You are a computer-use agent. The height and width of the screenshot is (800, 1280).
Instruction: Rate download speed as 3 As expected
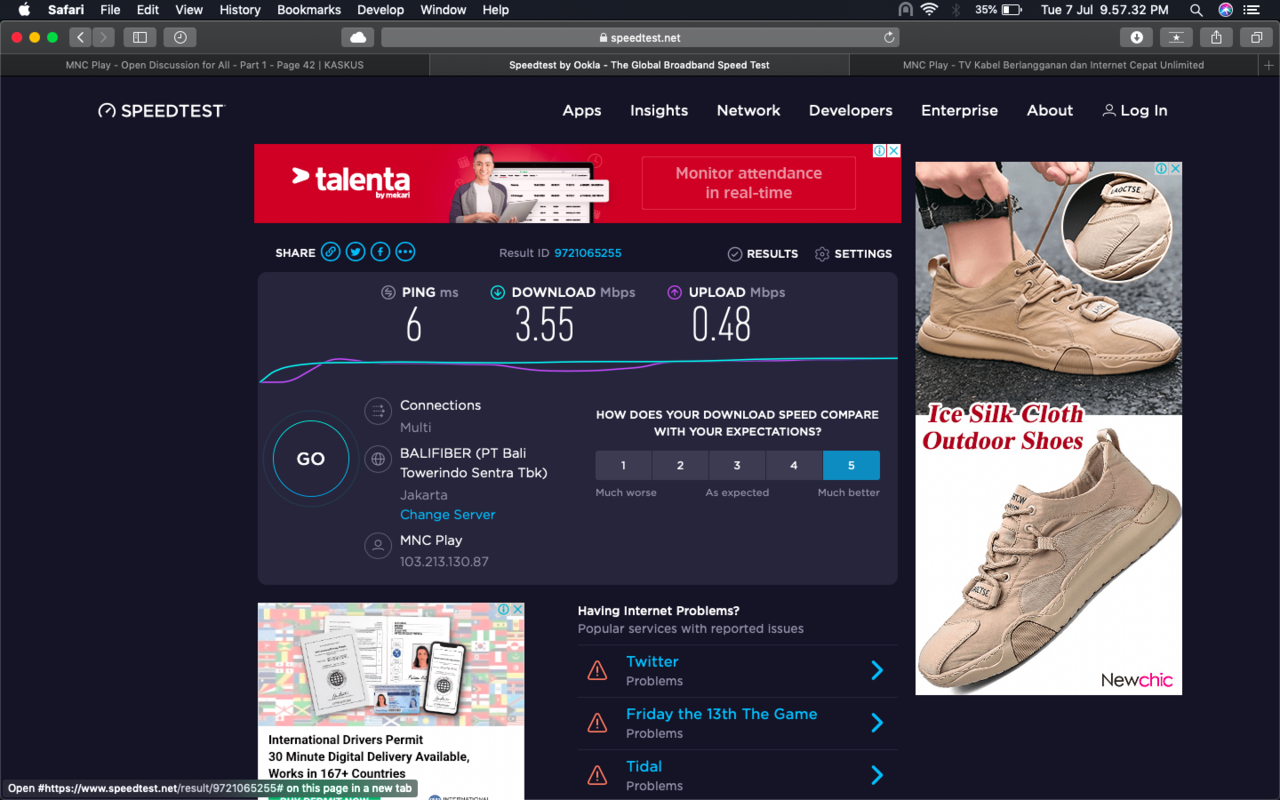point(737,465)
